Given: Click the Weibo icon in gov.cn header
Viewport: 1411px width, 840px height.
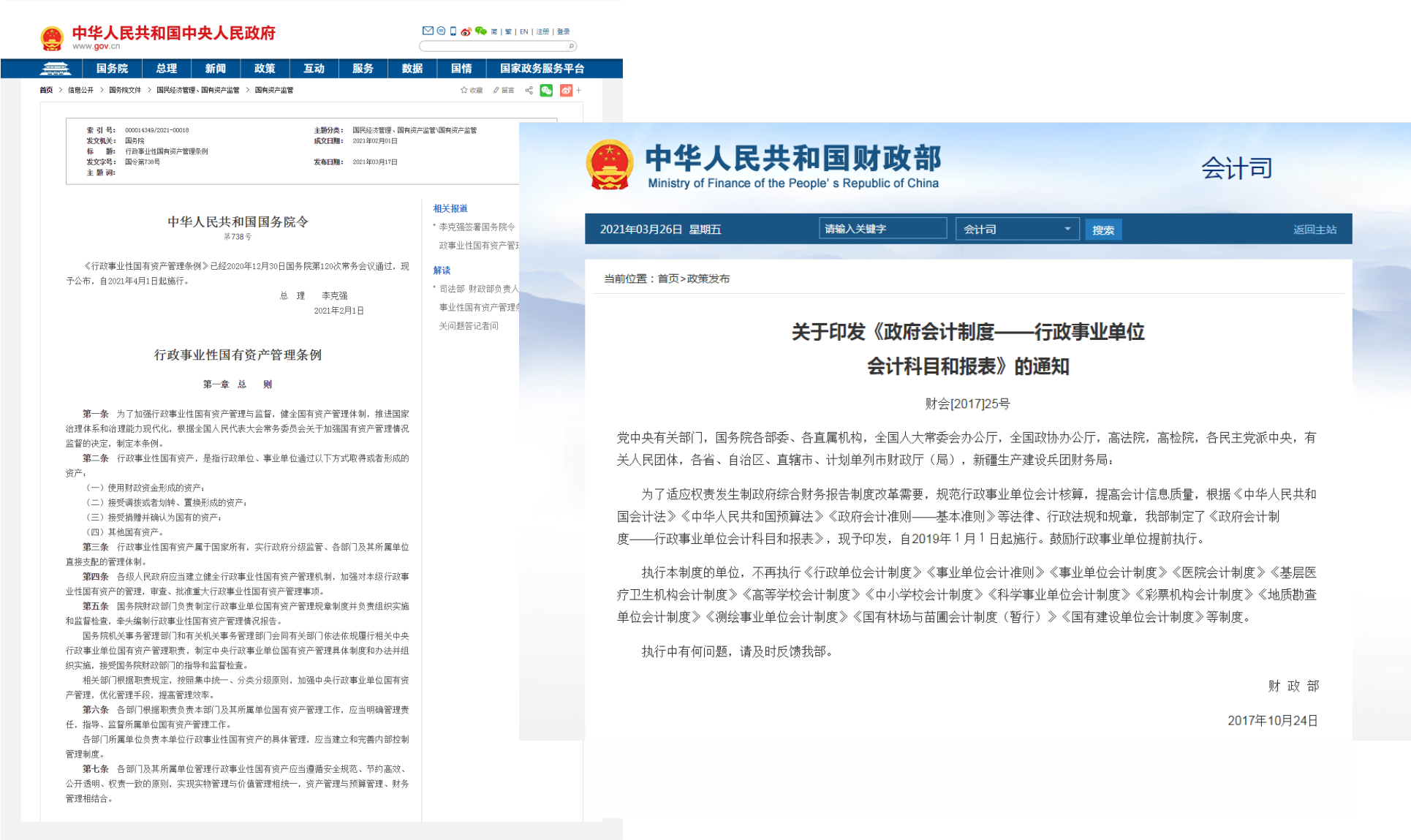Looking at the screenshot, I should [x=466, y=31].
